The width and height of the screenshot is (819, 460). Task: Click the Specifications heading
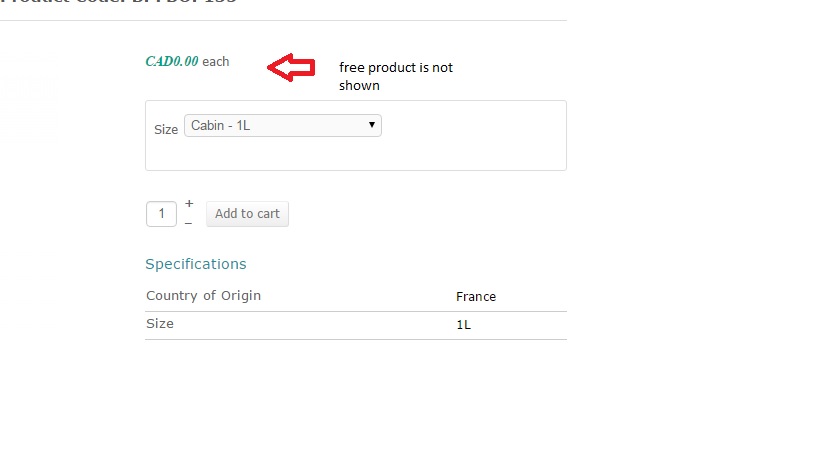196,264
